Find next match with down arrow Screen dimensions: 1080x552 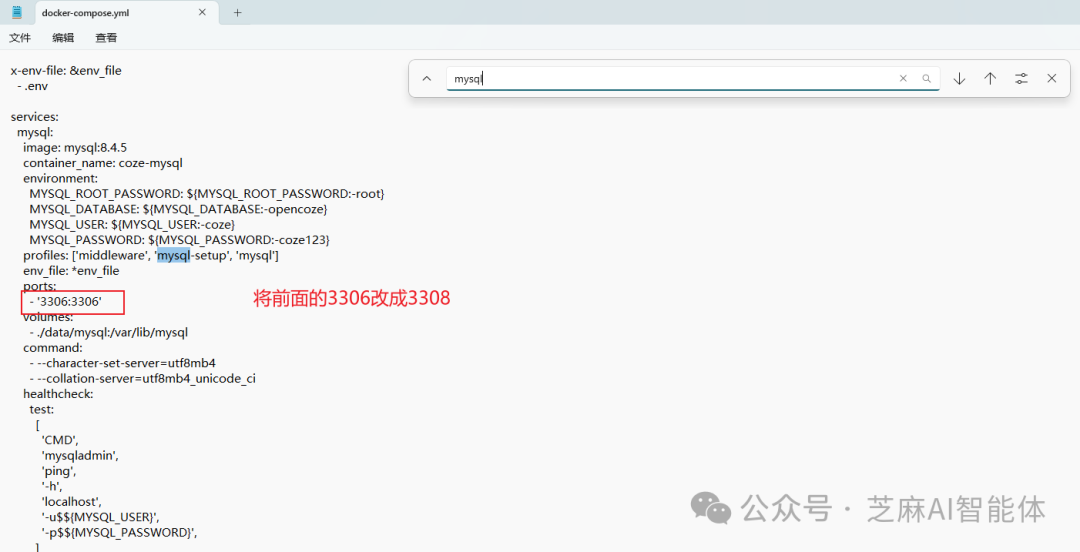959,79
